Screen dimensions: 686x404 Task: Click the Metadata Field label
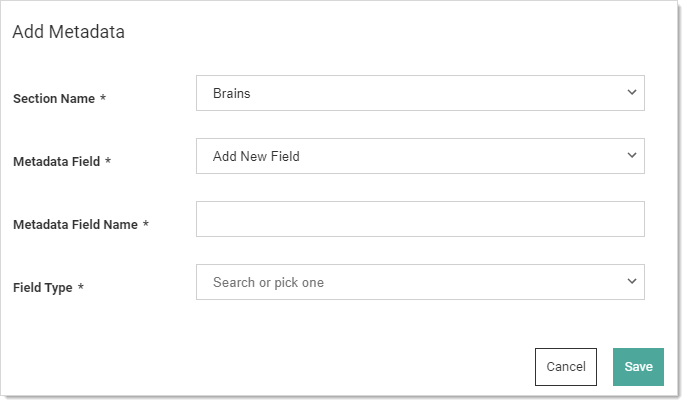point(56,162)
